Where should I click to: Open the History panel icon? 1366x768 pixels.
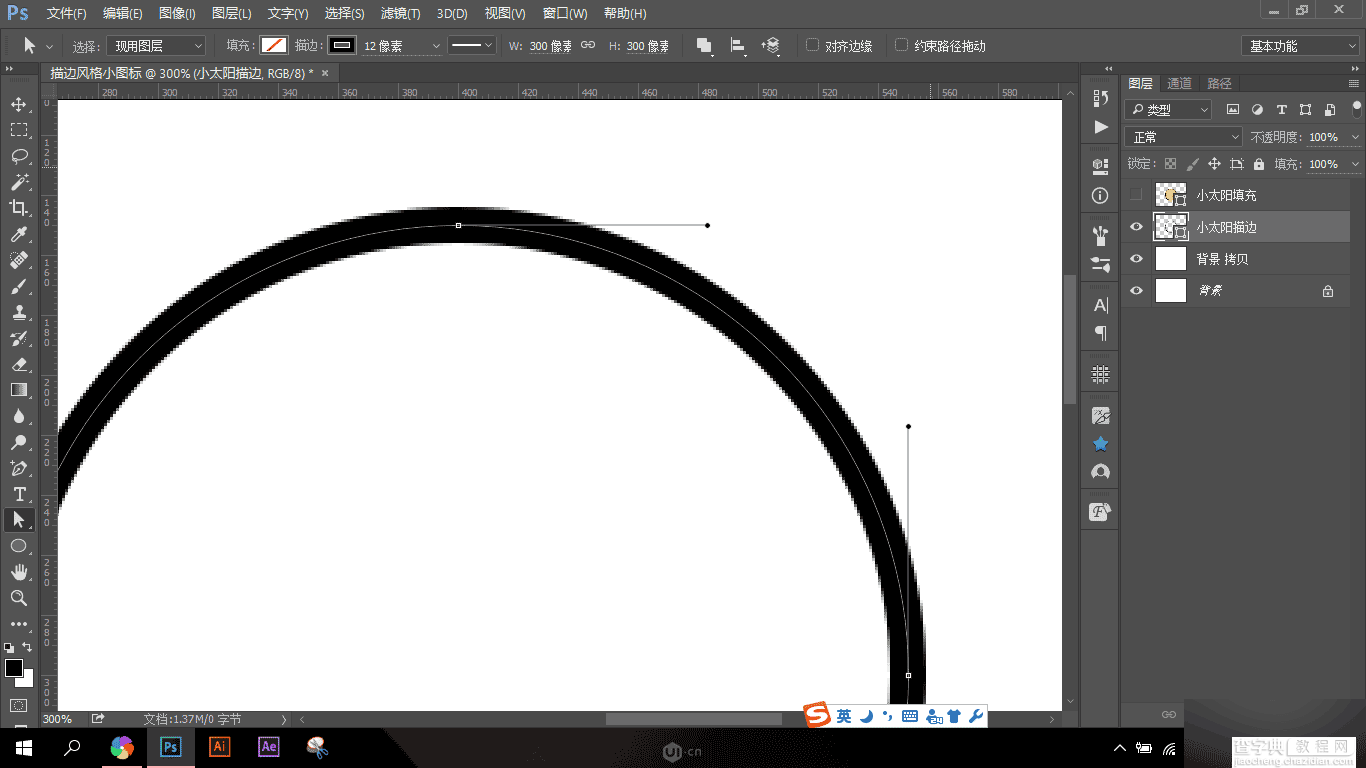1101,98
